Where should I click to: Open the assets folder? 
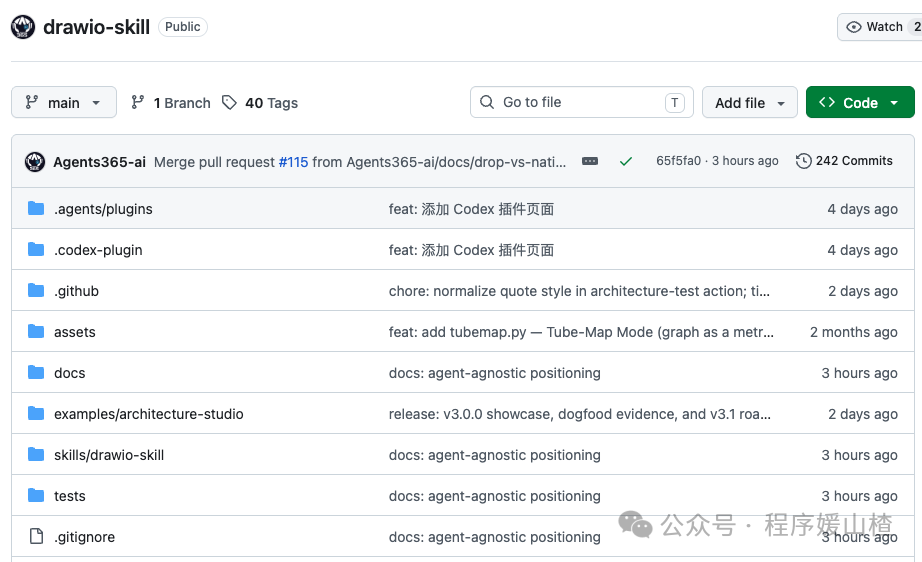[75, 332]
